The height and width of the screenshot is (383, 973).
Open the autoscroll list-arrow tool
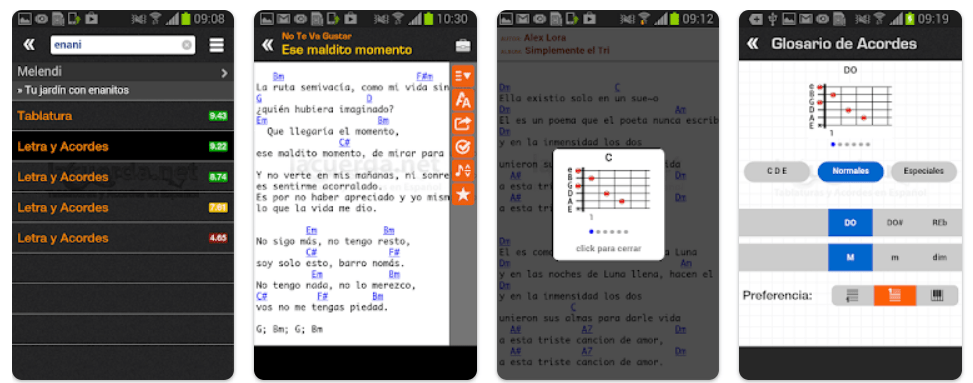click(462, 76)
